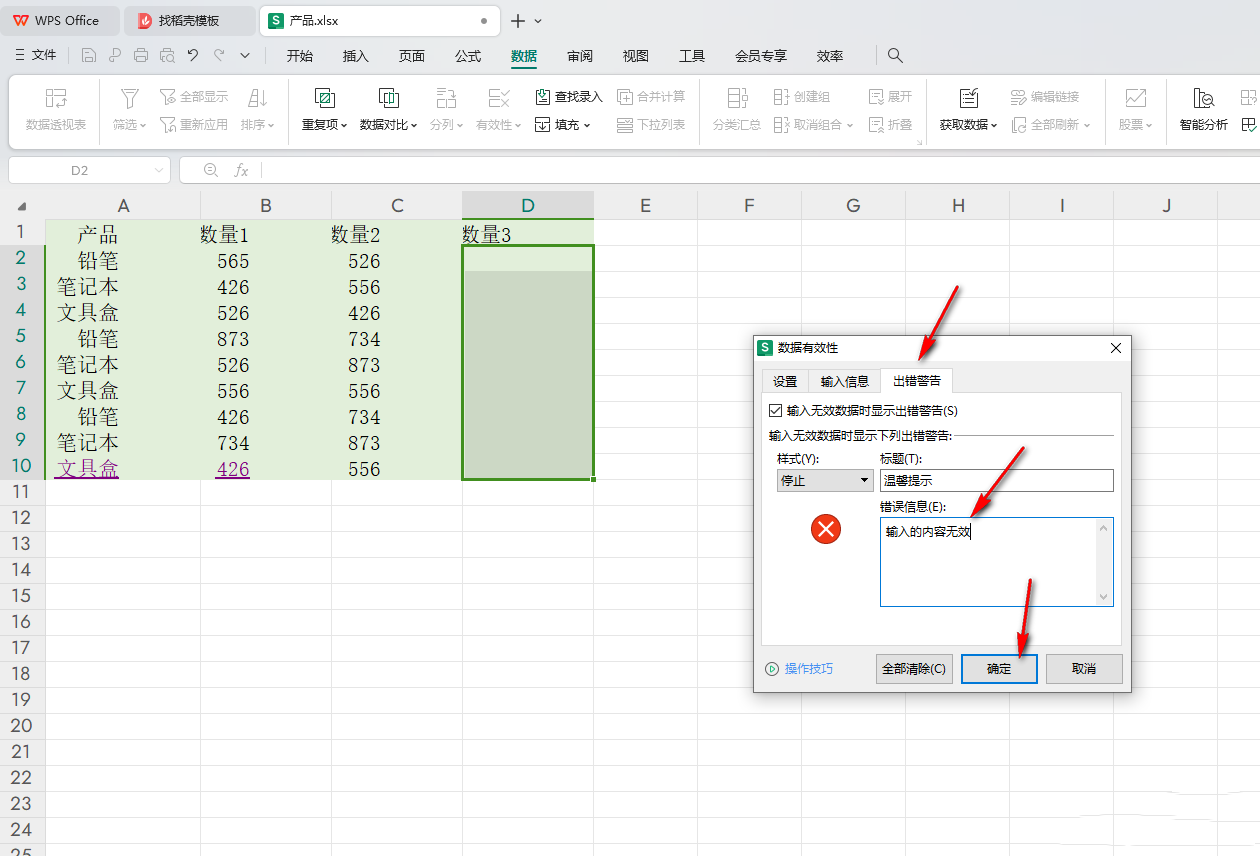Switch to the WPS Office home tab

[x=60, y=20]
